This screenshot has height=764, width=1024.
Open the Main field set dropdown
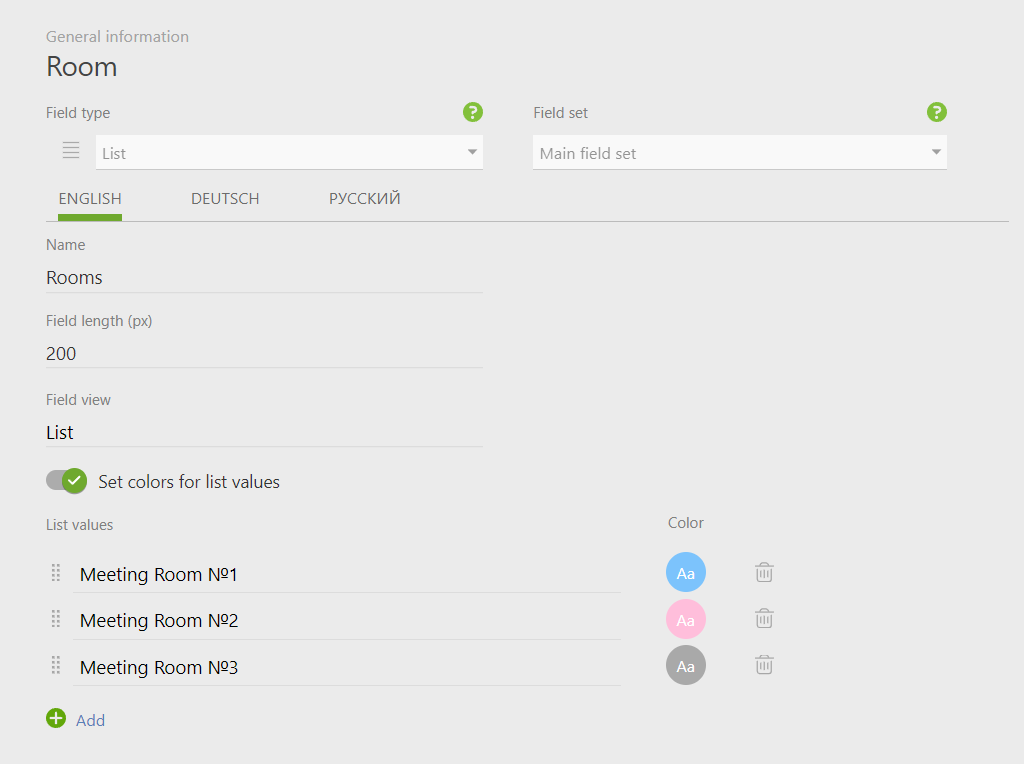point(740,152)
